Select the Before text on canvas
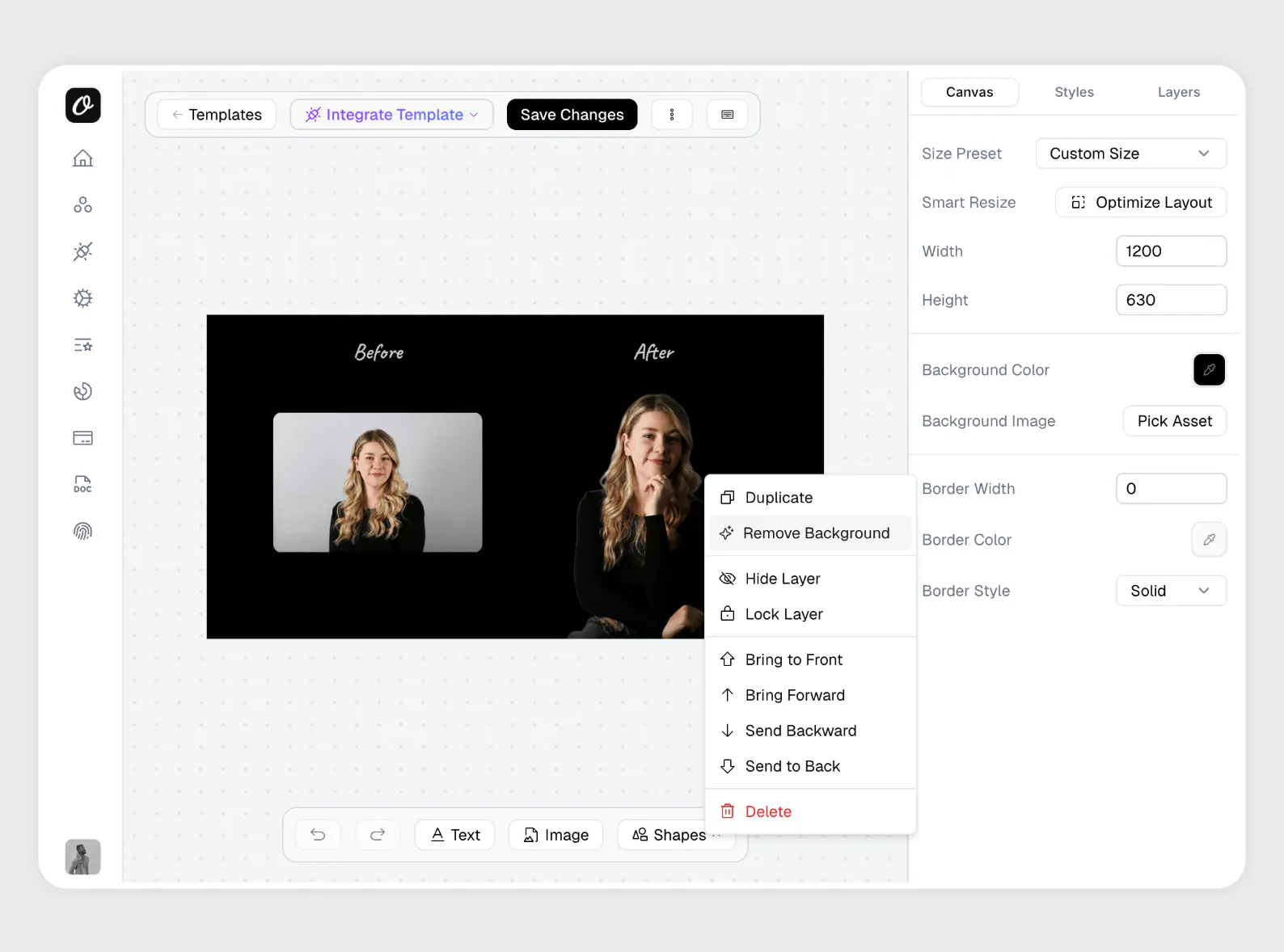The height and width of the screenshot is (952, 1284). [379, 352]
